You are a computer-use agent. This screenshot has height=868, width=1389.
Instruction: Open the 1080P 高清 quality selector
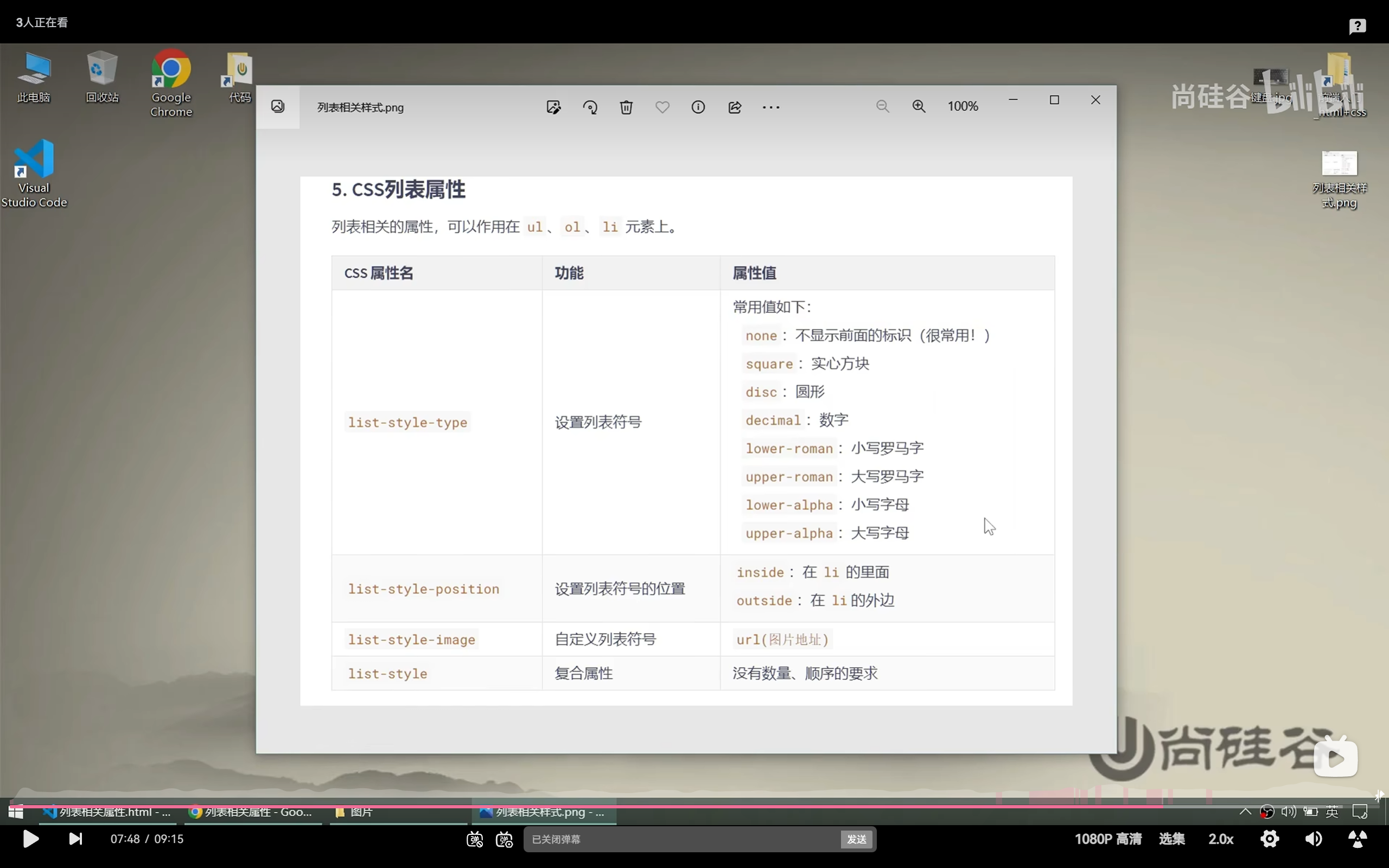[x=1108, y=839]
